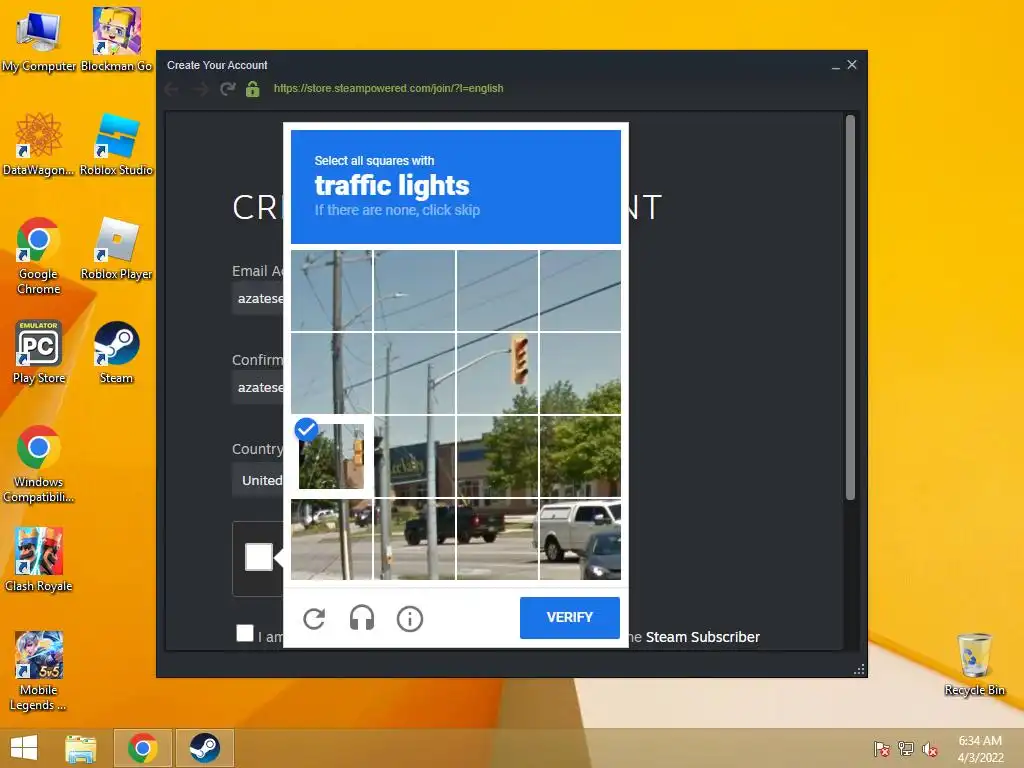Screen dimensions: 1024x768
Task: Click the VERIFY button
Action: click(569, 617)
